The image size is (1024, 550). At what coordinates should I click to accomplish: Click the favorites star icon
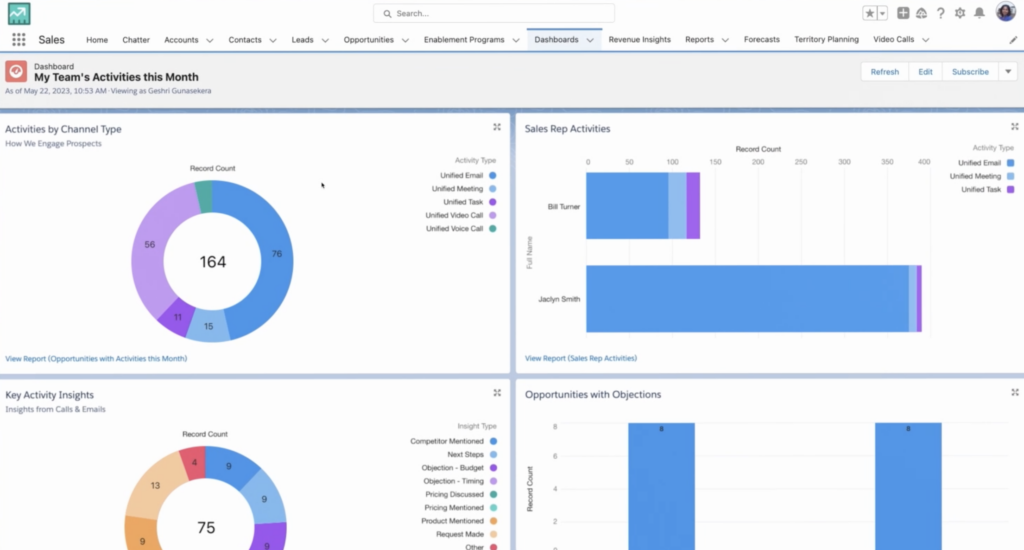click(x=870, y=13)
